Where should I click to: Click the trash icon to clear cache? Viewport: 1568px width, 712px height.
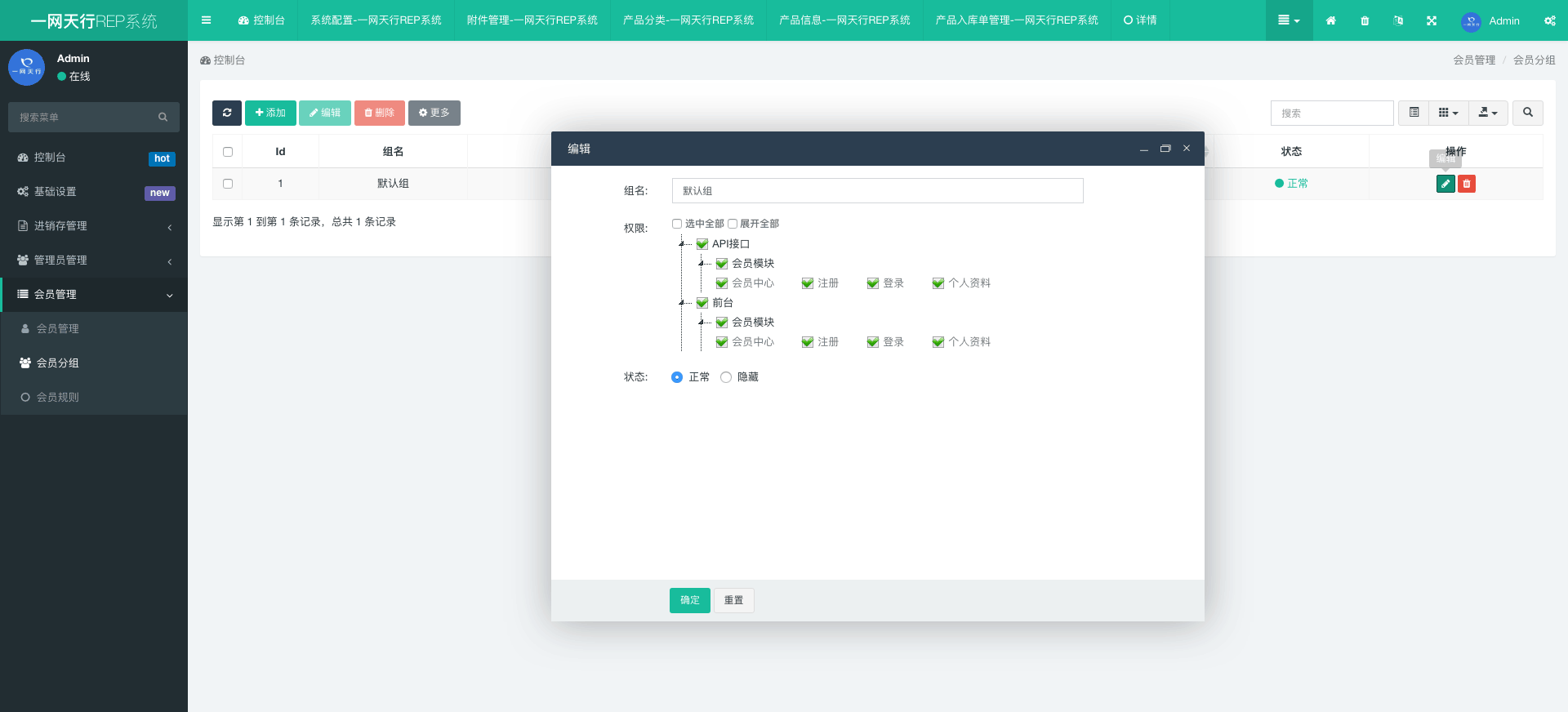1365,20
